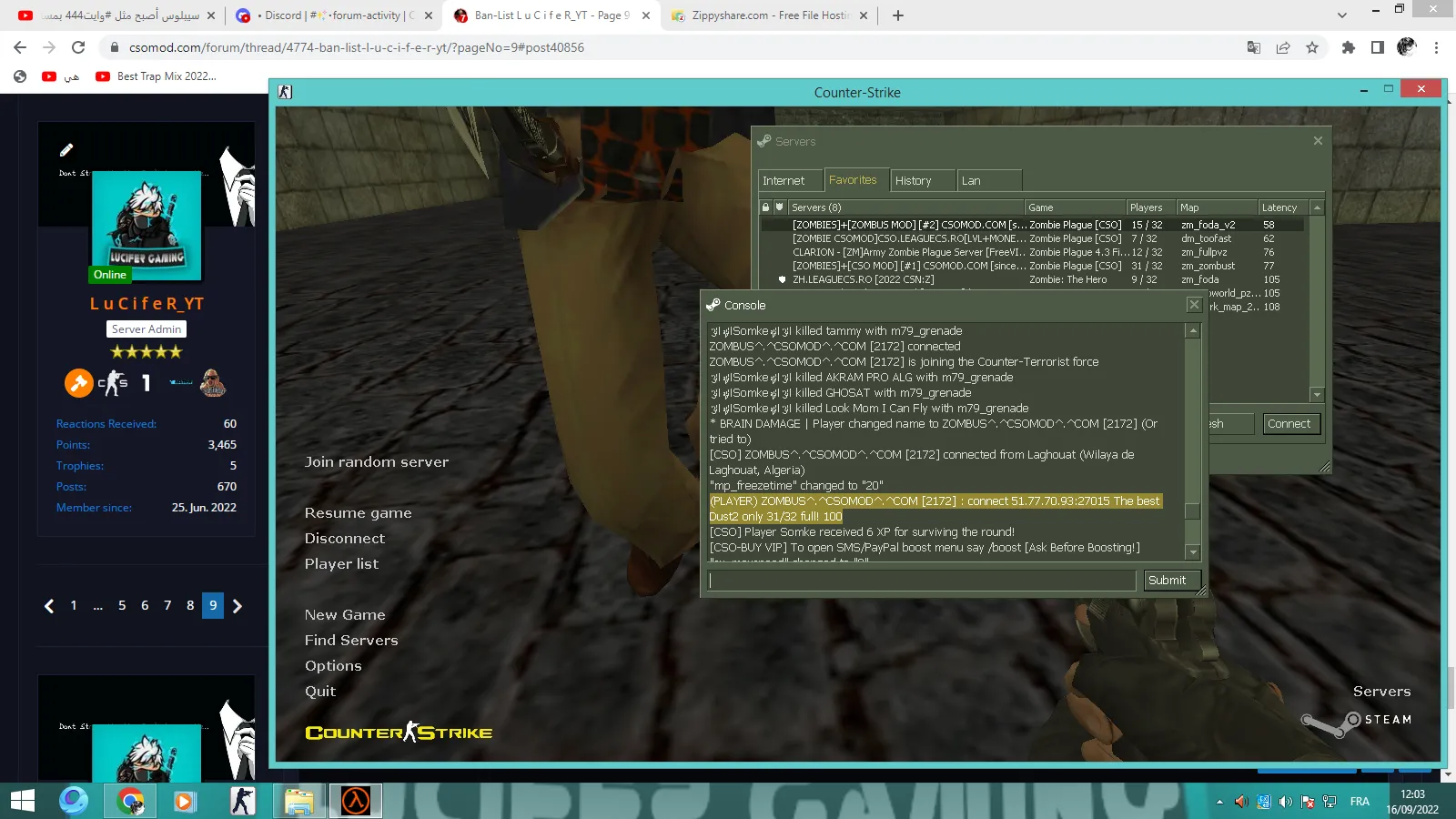1456x819 pixels.
Task: Sort servers by the Map column
Action: click(x=1218, y=207)
